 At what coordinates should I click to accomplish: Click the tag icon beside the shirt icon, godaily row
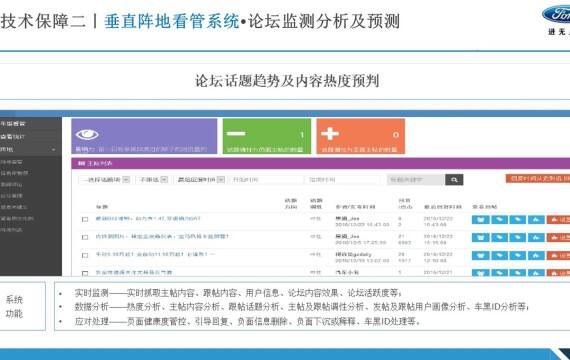pyautogui.click(x=499, y=255)
